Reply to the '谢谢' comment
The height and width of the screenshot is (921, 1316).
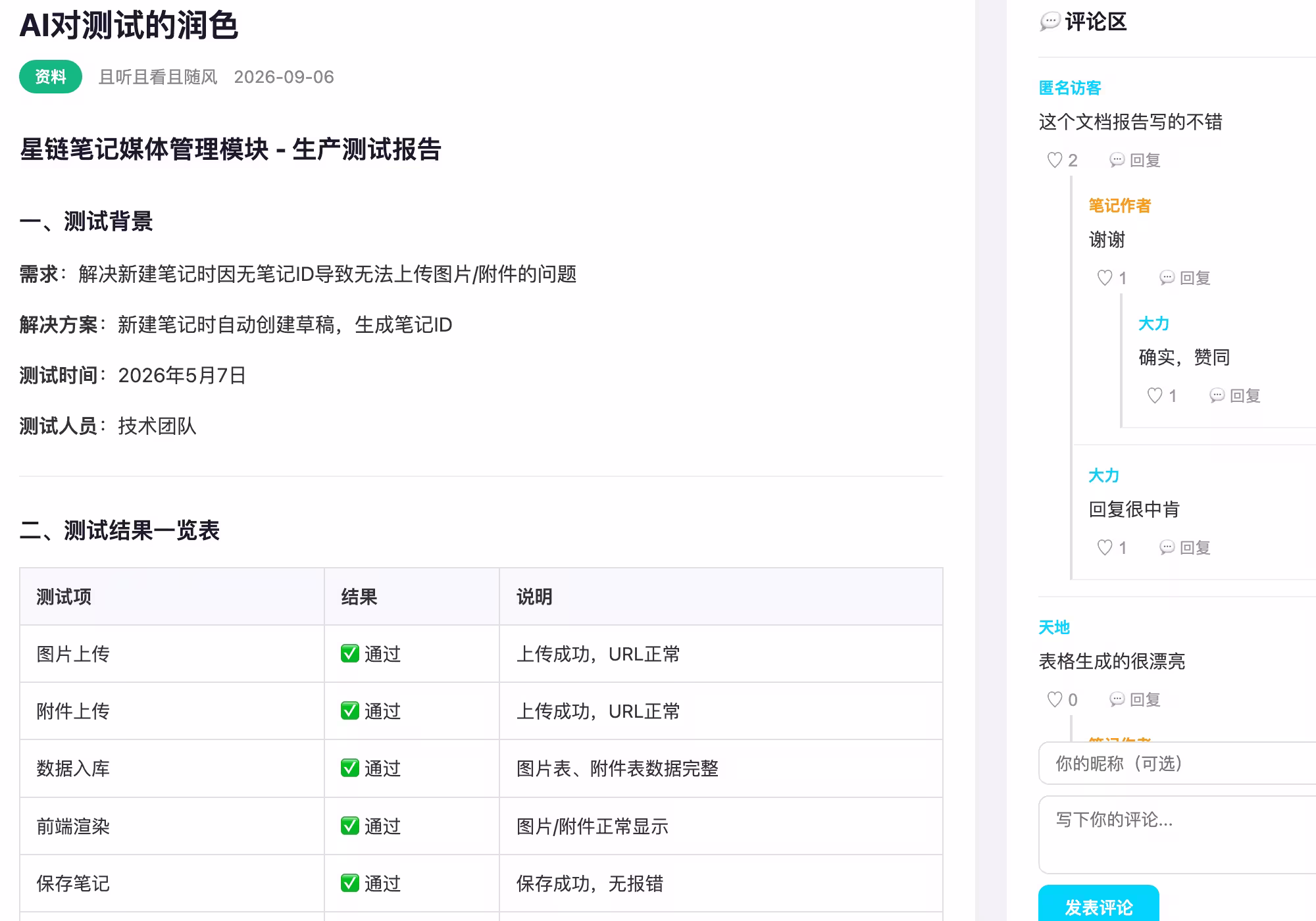(1184, 278)
